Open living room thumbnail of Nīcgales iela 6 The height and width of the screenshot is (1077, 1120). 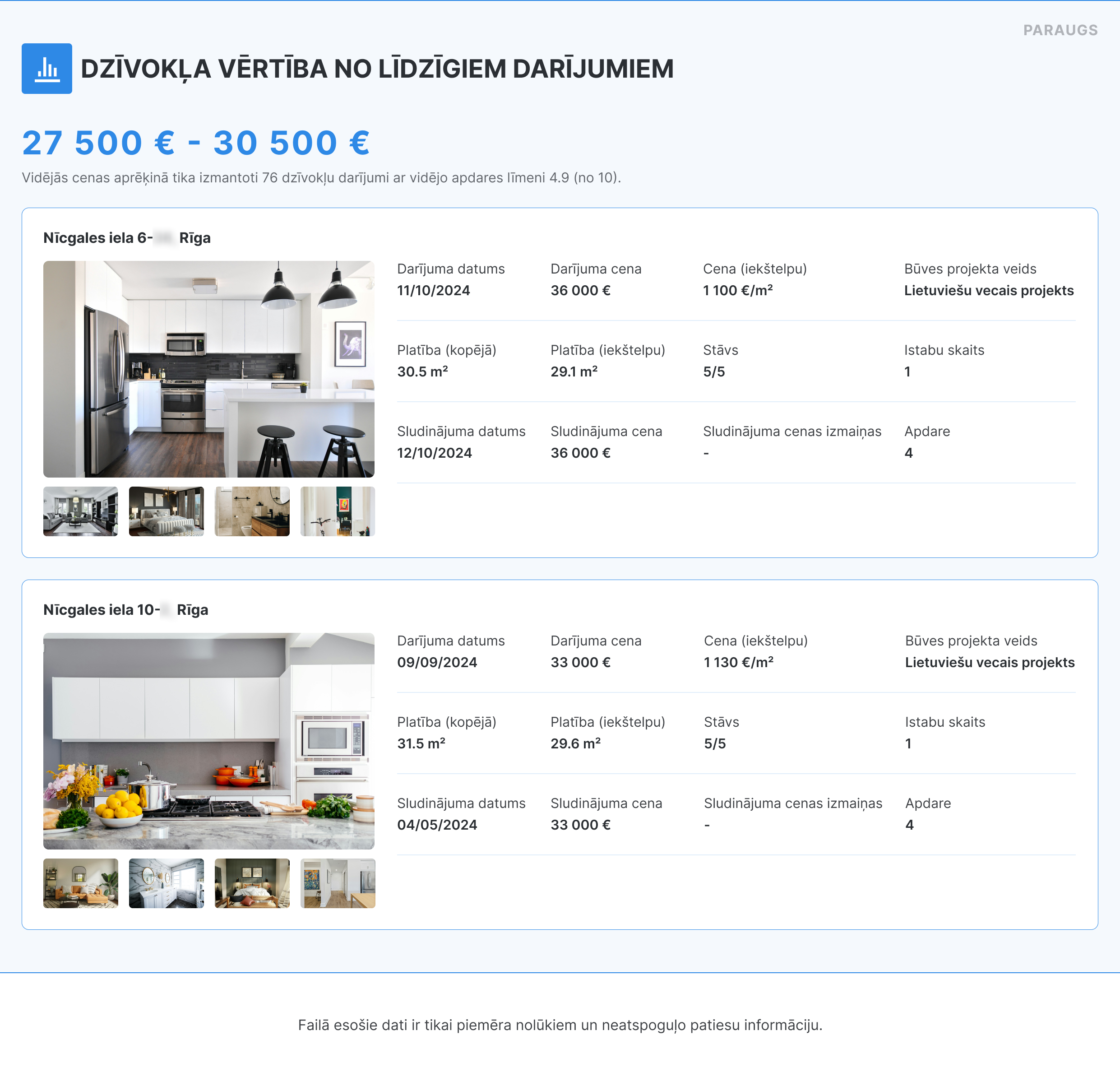(81, 511)
